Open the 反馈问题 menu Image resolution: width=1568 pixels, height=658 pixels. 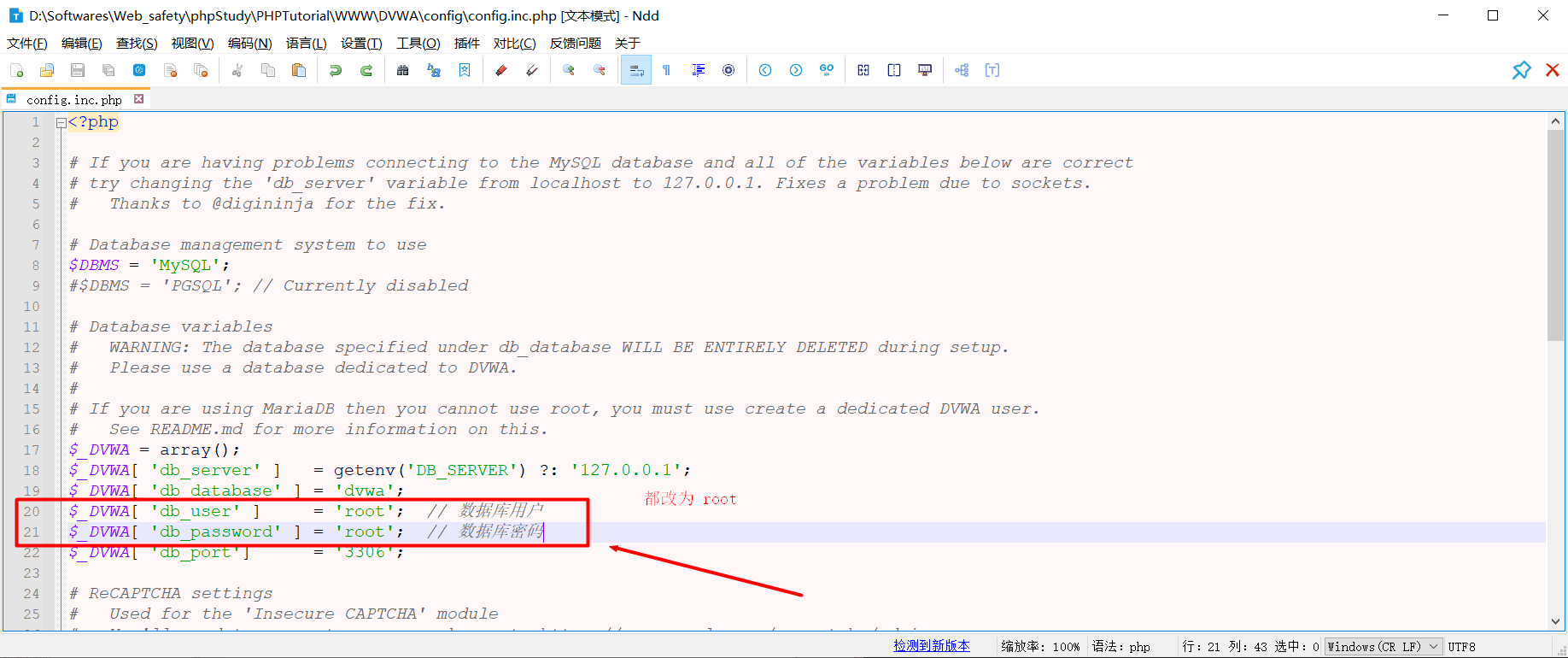point(576,43)
